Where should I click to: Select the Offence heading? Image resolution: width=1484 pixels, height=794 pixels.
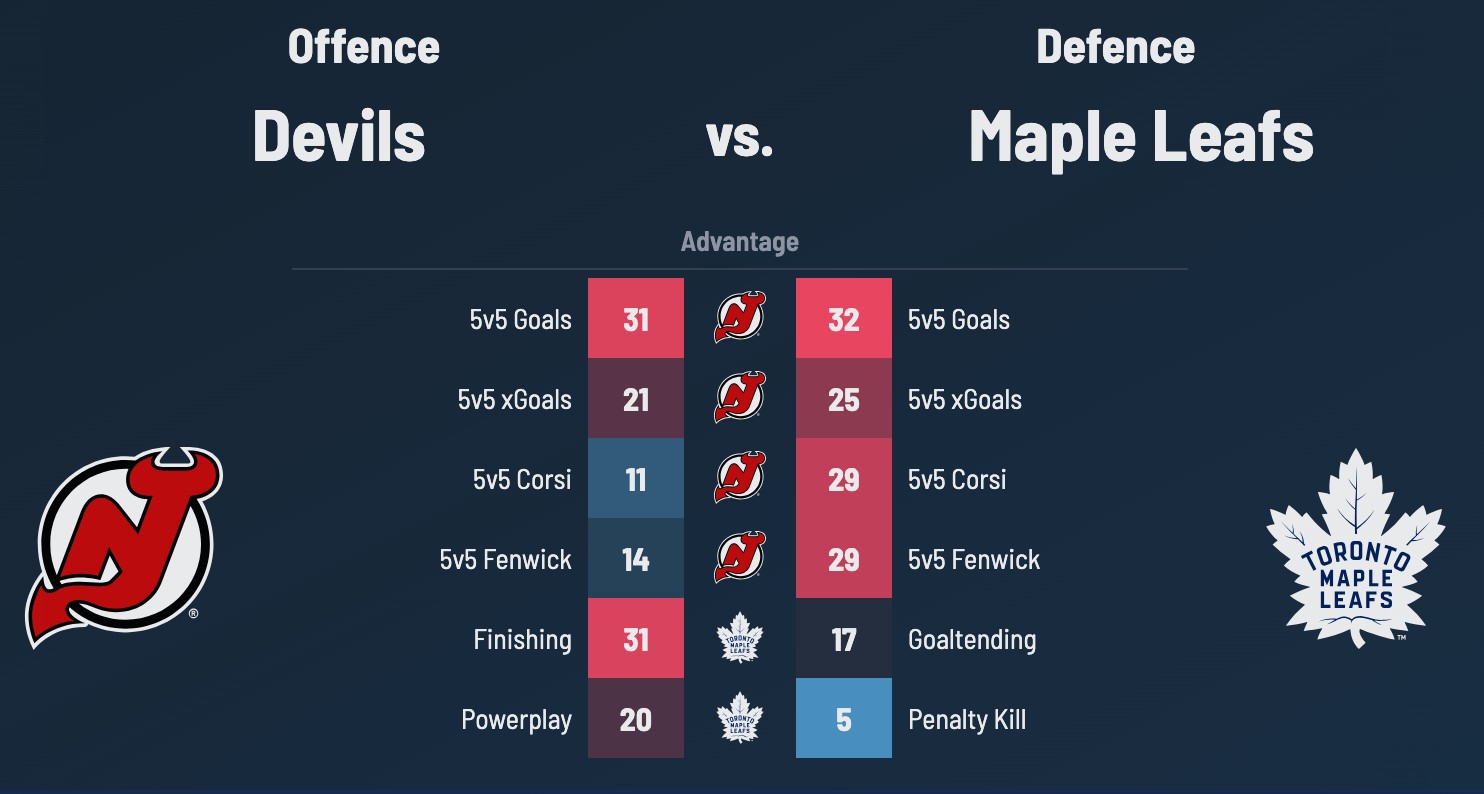point(364,47)
